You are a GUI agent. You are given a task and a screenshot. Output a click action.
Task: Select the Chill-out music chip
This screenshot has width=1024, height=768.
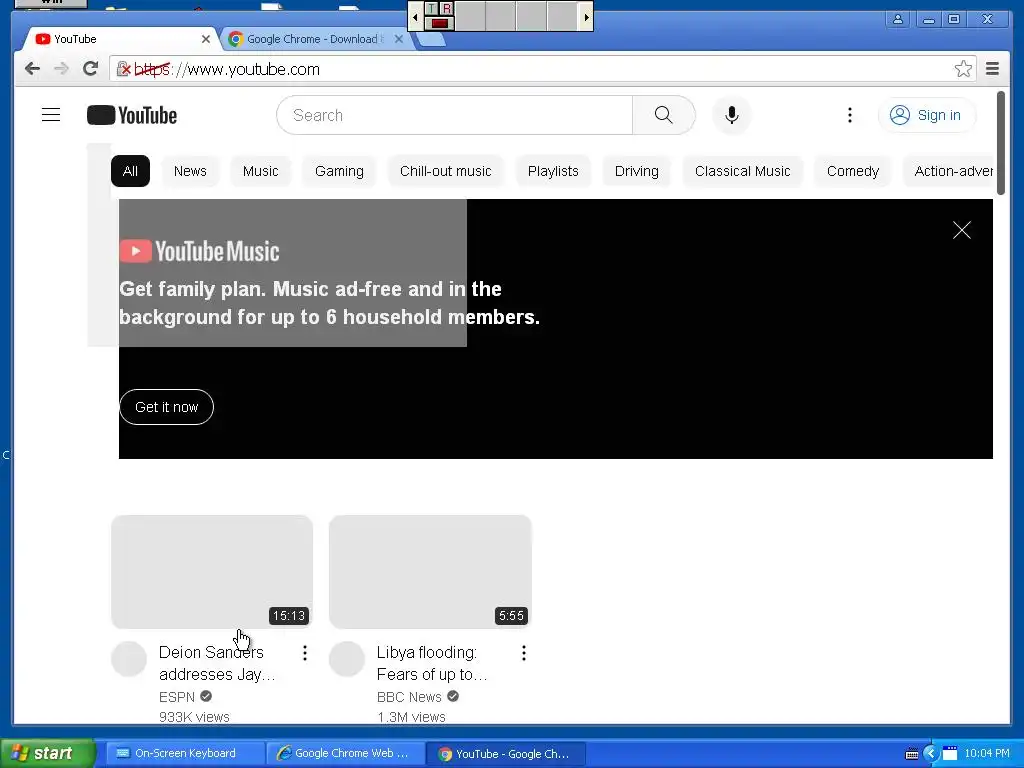coord(445,171)
